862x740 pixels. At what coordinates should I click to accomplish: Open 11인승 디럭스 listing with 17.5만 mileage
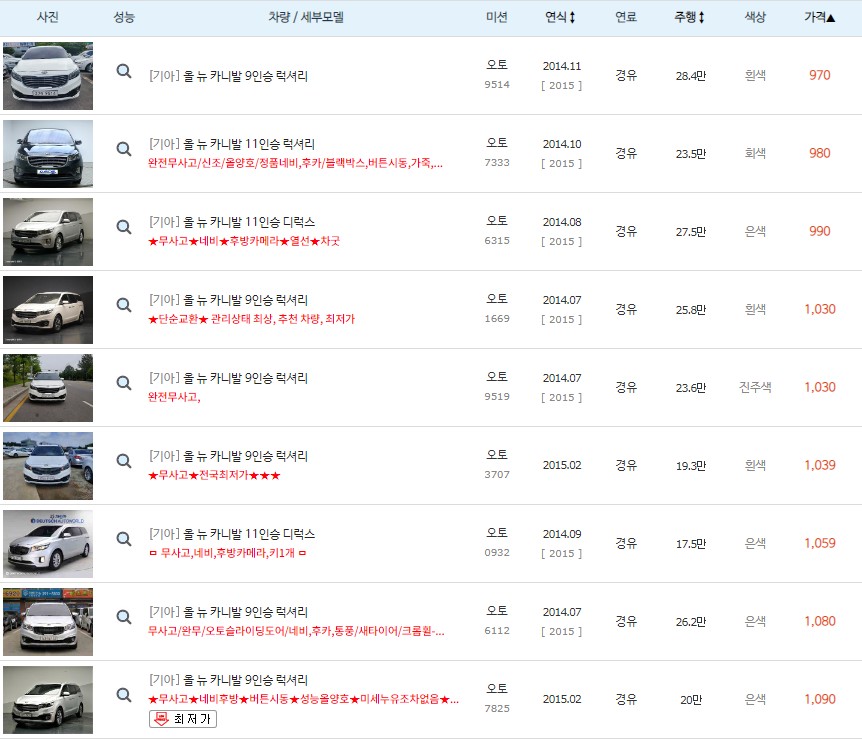click(x=231, y=534)
